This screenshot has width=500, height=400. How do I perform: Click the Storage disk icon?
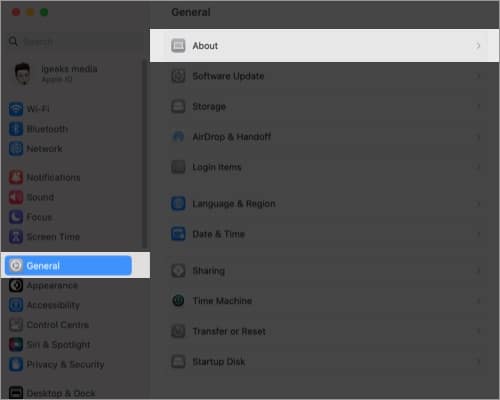(x=178, y=107)
